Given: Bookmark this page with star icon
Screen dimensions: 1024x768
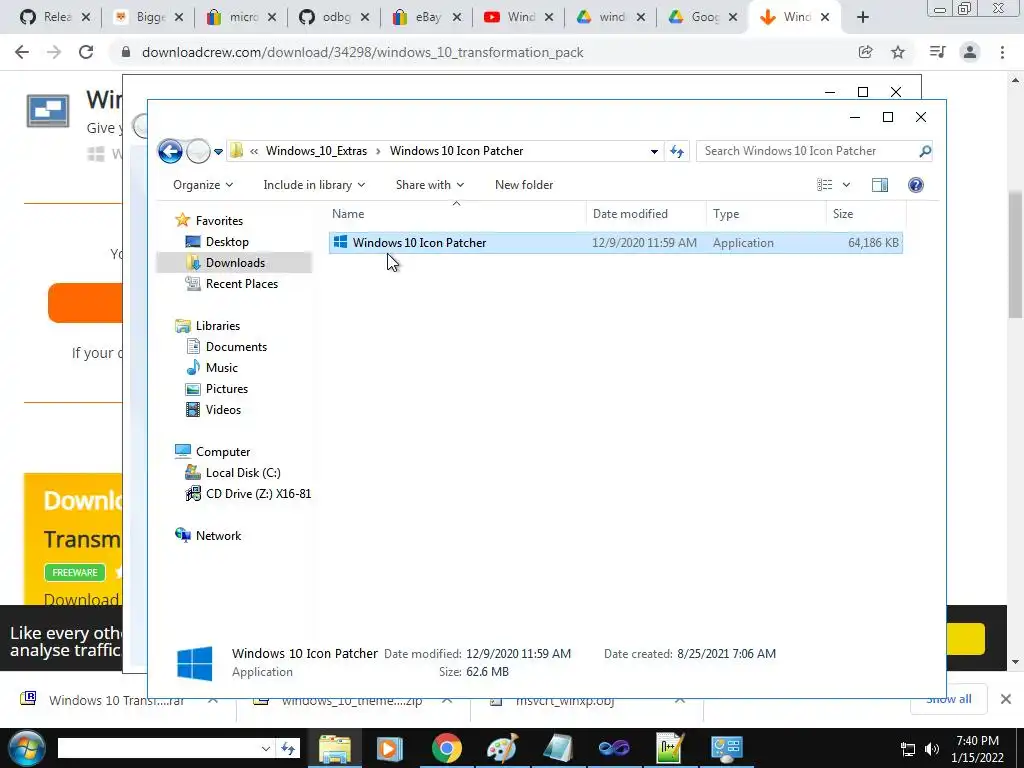Looking at the screenshot, I should (898, 52).
